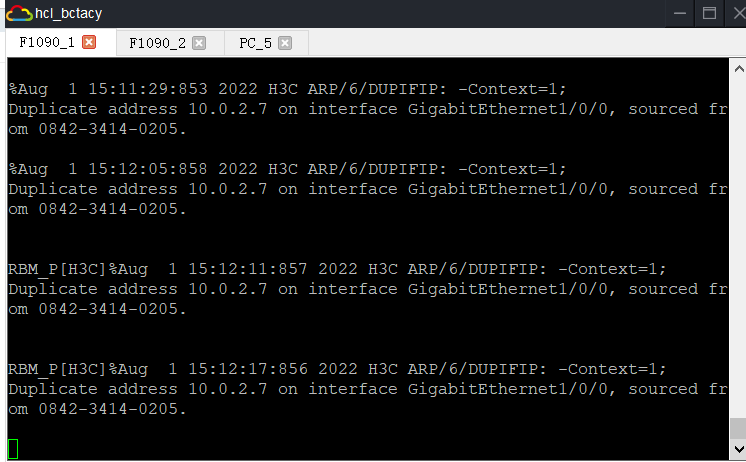
Task: Close the PC_5 tab
Action: (285, 43)
